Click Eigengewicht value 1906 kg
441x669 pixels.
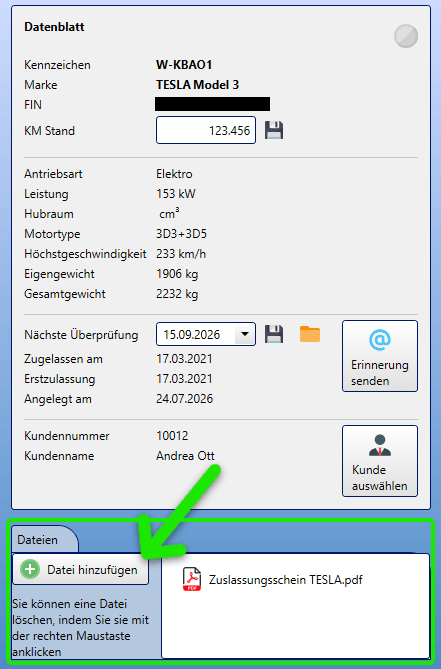tap(177, 274)
